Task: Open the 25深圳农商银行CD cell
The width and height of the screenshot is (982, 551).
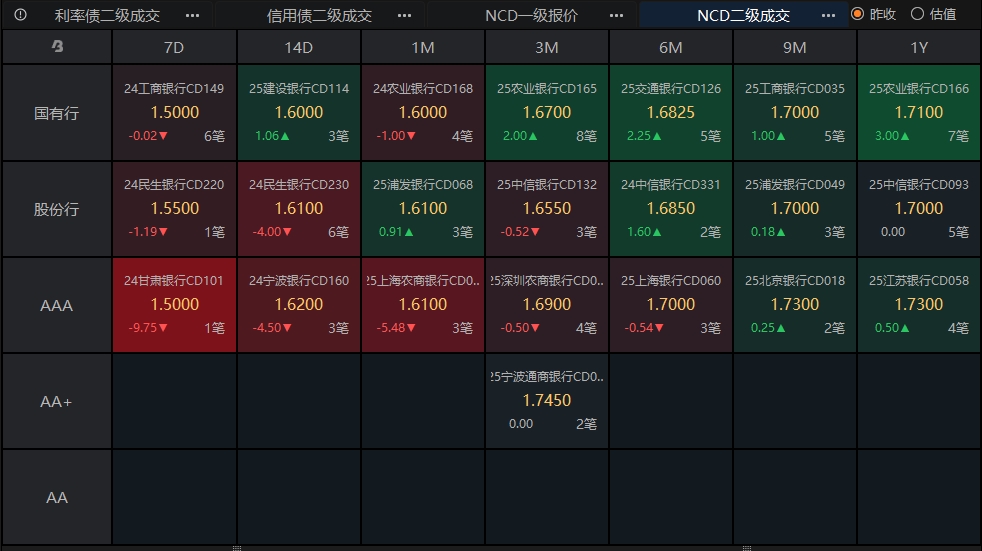Action: [547, 305]
